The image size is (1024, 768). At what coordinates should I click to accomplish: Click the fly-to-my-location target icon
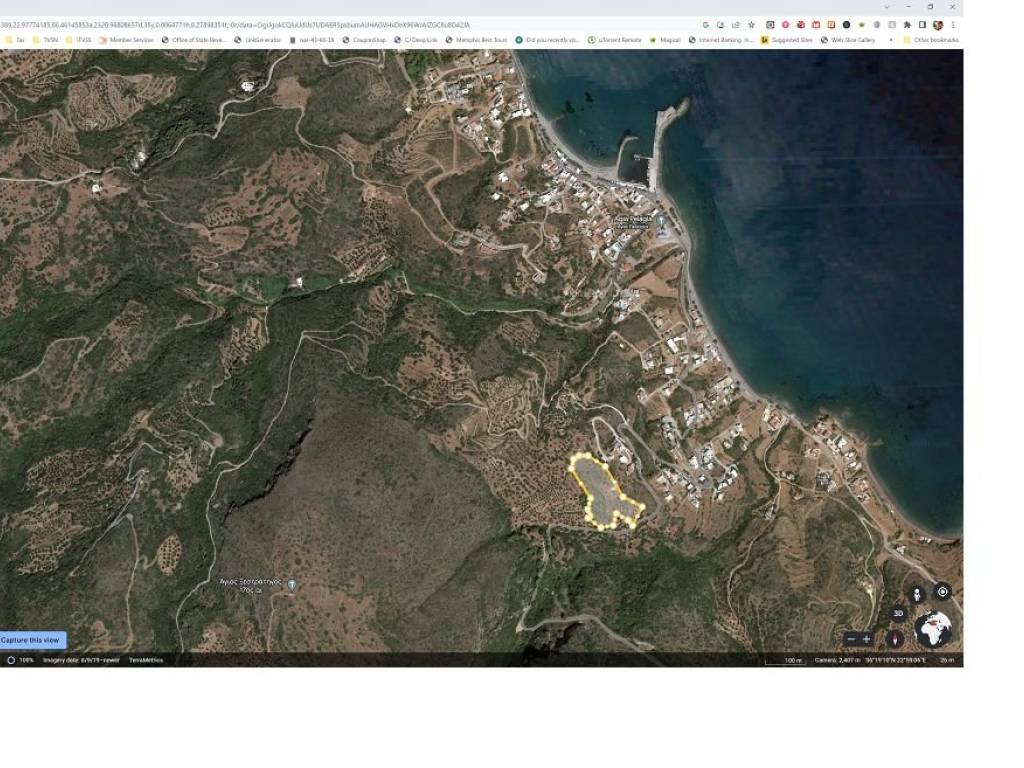[942, 592]
